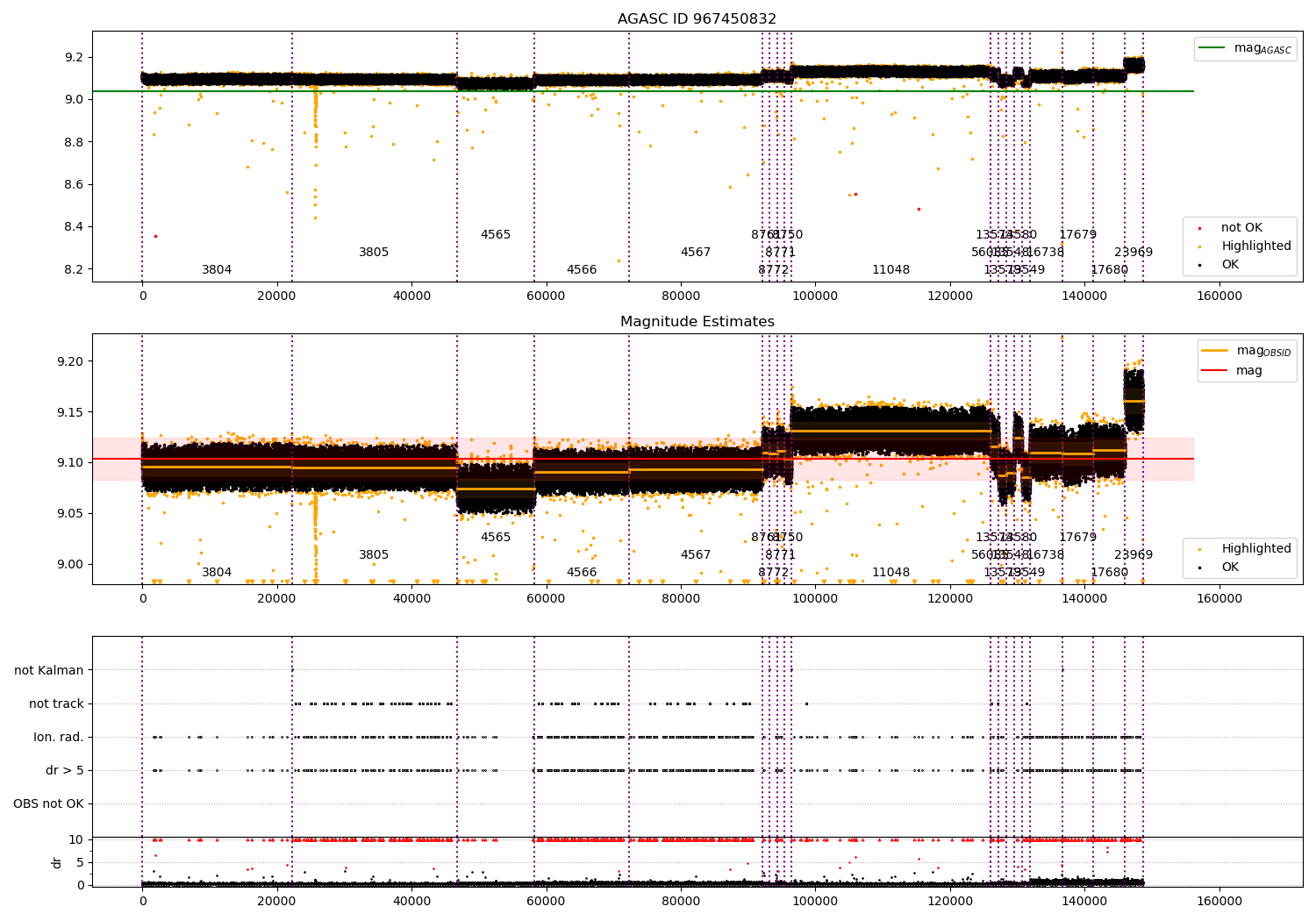Screen dimensions: 1316x921
Task: Click the mag AGASC legend entry in top plot
Action: 1245,48
